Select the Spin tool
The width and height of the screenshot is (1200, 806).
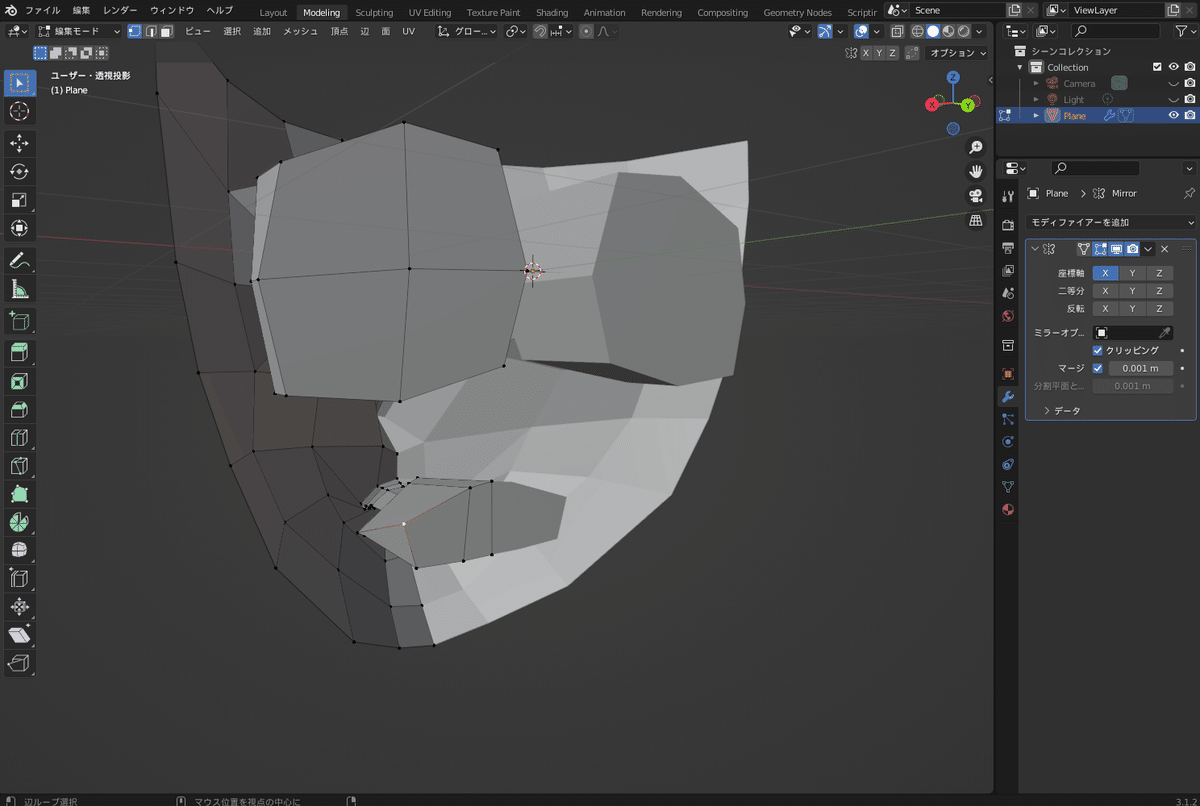click(x=19, y=522)
